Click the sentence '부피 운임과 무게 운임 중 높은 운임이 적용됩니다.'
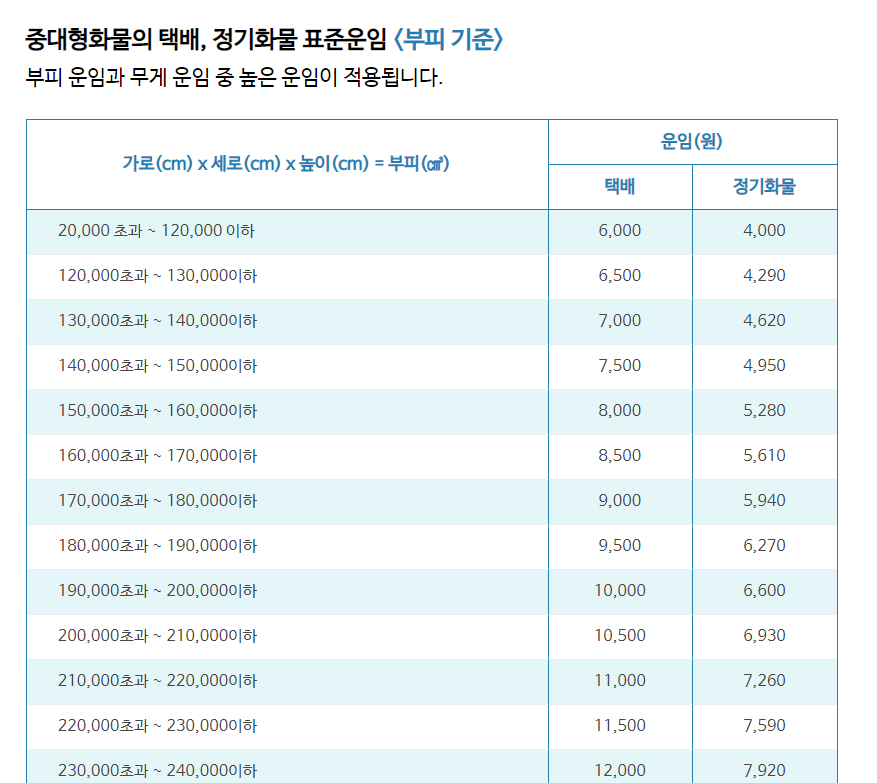The image size is (877, 783). [234, 77]
